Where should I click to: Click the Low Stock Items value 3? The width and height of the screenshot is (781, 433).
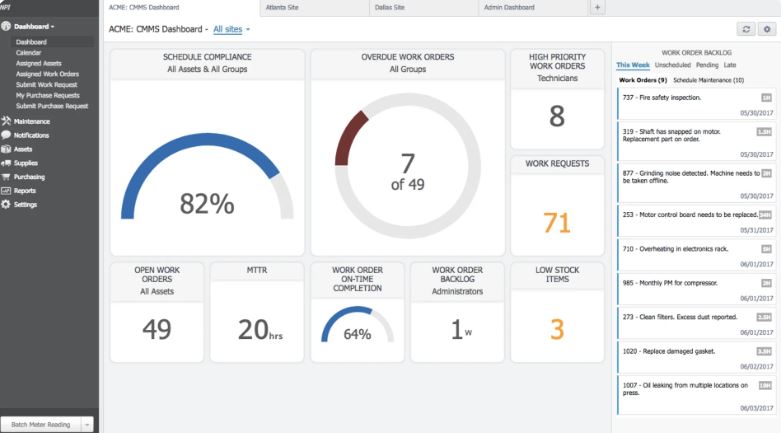[557, 329]
